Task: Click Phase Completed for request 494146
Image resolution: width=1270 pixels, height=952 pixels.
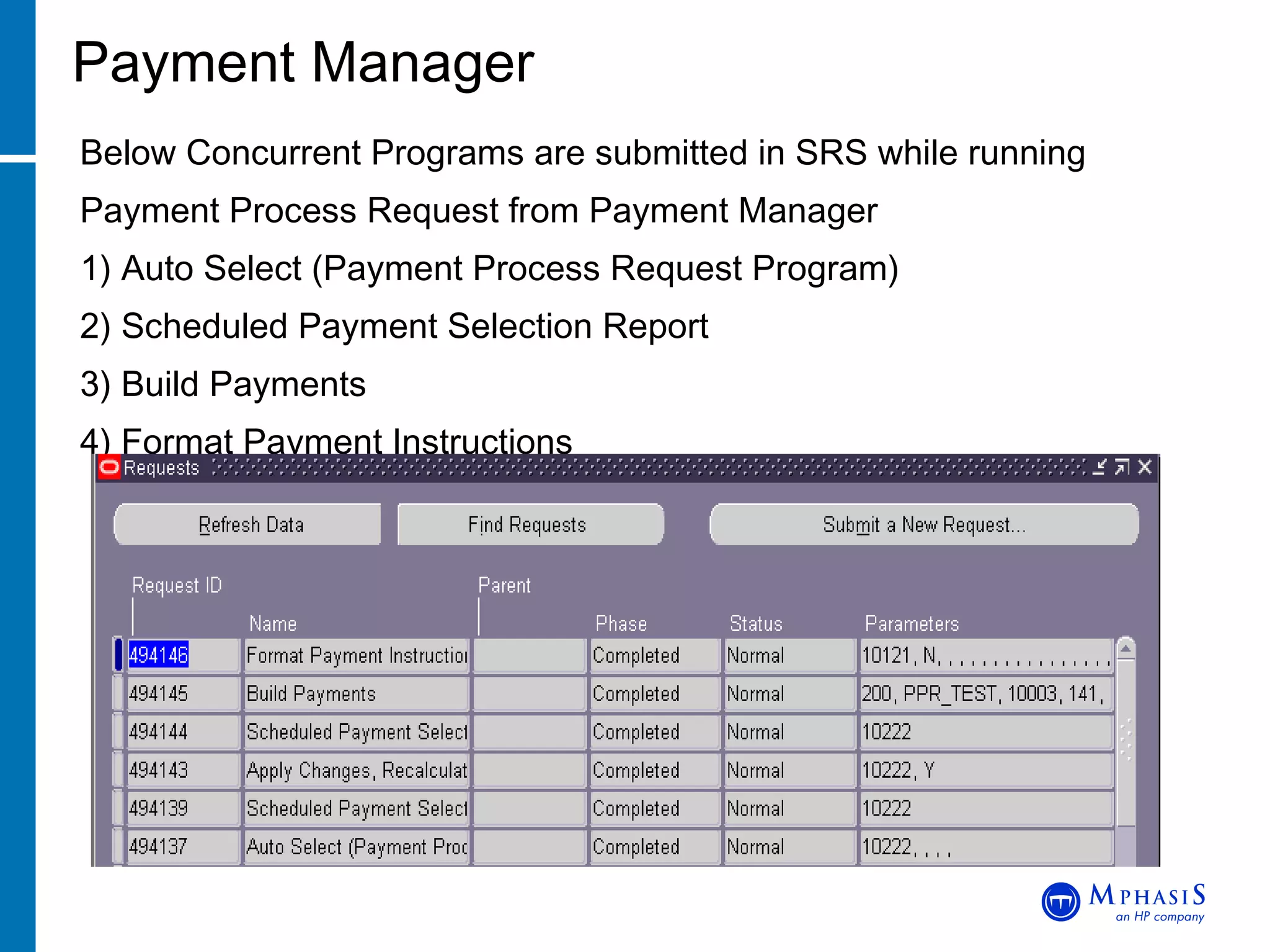Action: coord(655,655)
